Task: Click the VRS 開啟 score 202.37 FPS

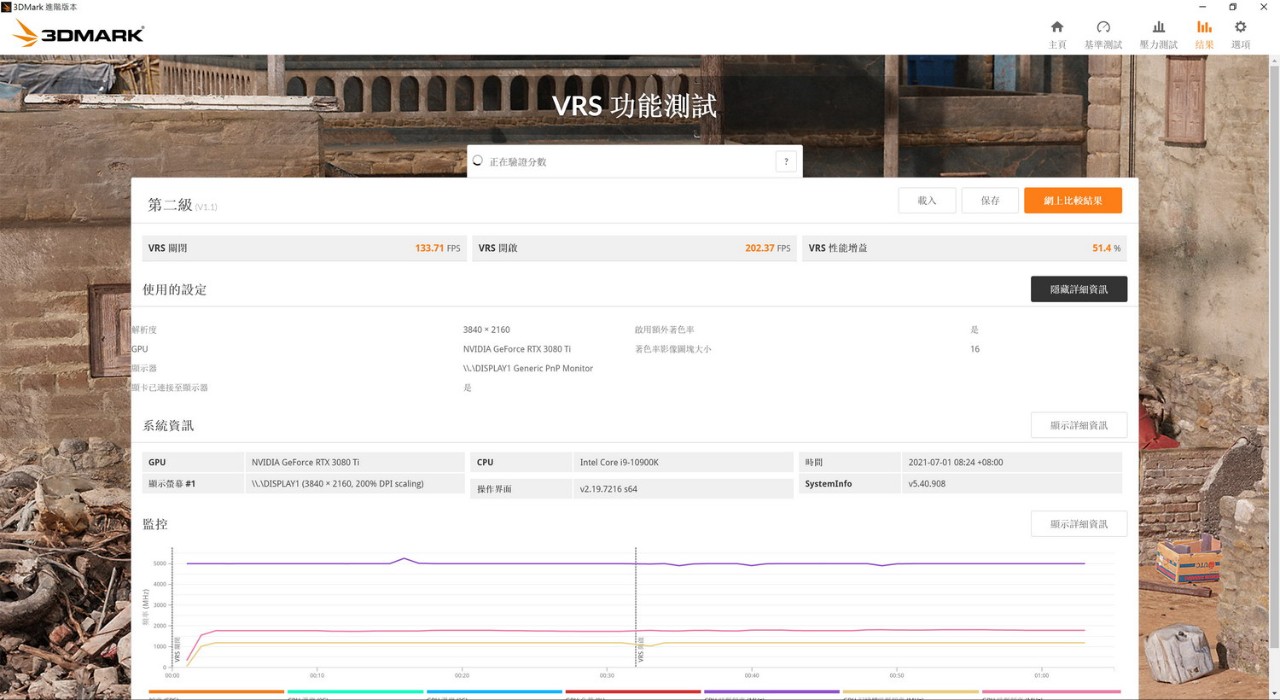Action: (767, 248)
